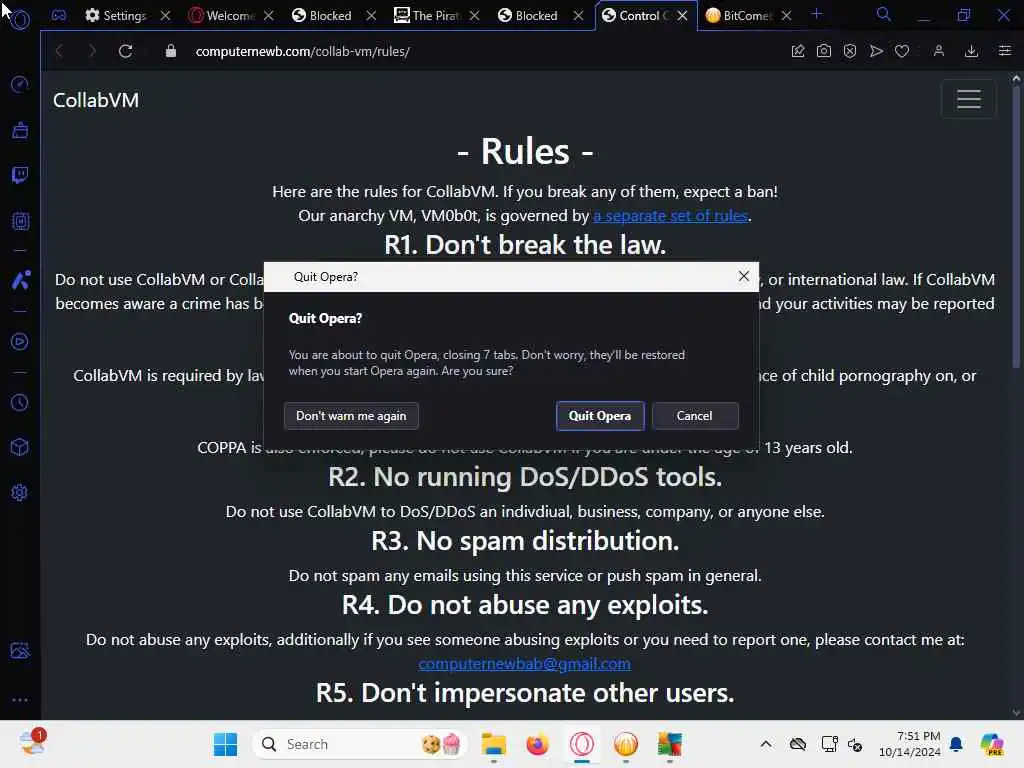Open the Windows Start menu
Screen dimensions: 1024x768
point(225,744)
